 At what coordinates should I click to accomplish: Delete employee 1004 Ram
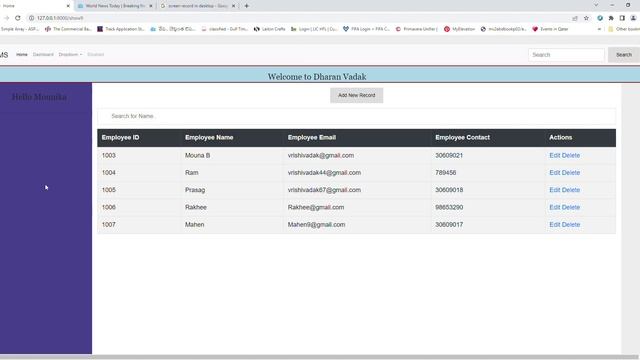pos(571,173)
